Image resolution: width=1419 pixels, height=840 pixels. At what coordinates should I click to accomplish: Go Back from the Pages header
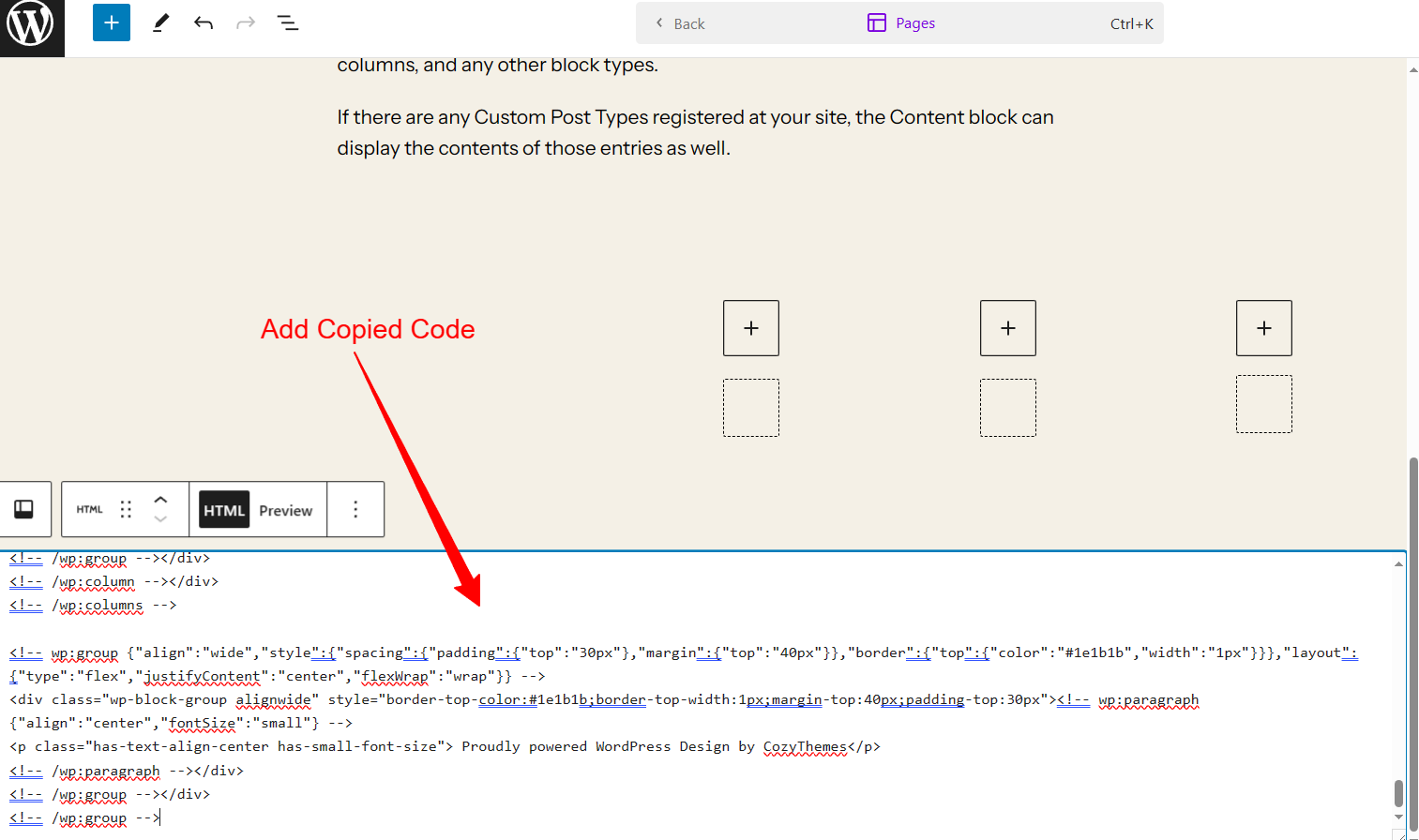click(x=681, y=23)
